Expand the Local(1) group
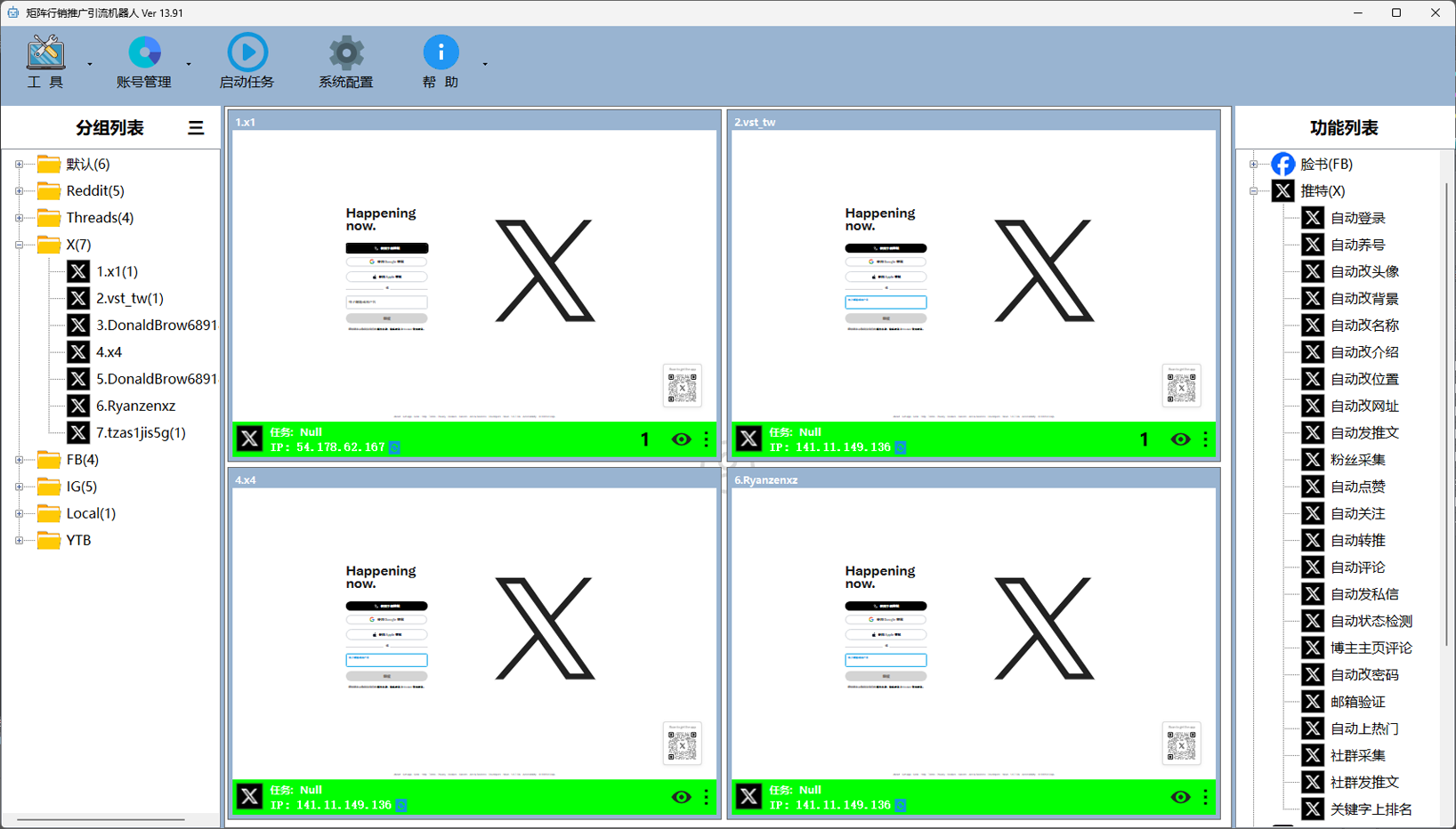This screenshot has width=1456, height=829. (19, 513)
